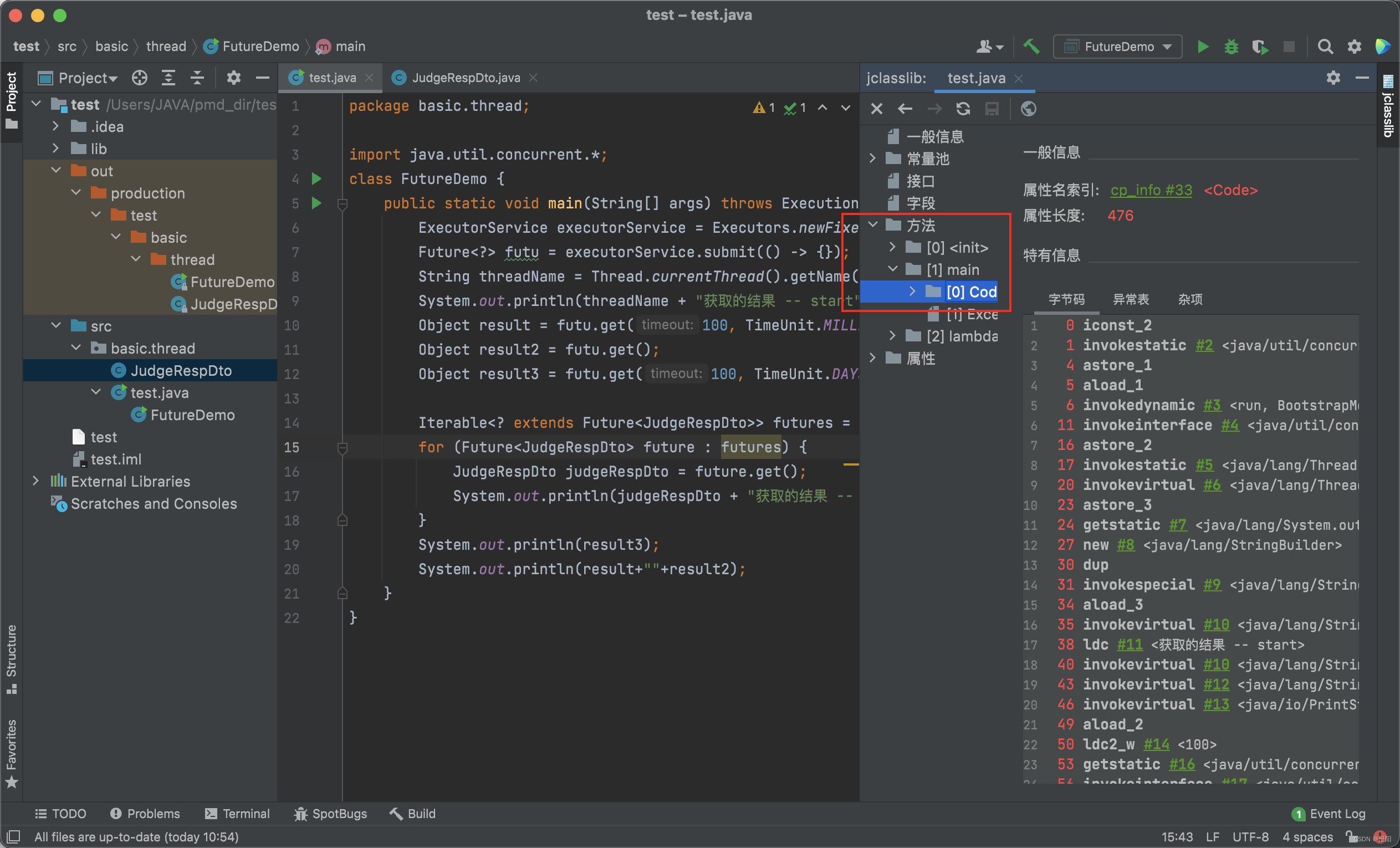This screenshot has width=1400, height=848.
Task: Open the SpotBugs tool window
Action: [x=331, y=813]
